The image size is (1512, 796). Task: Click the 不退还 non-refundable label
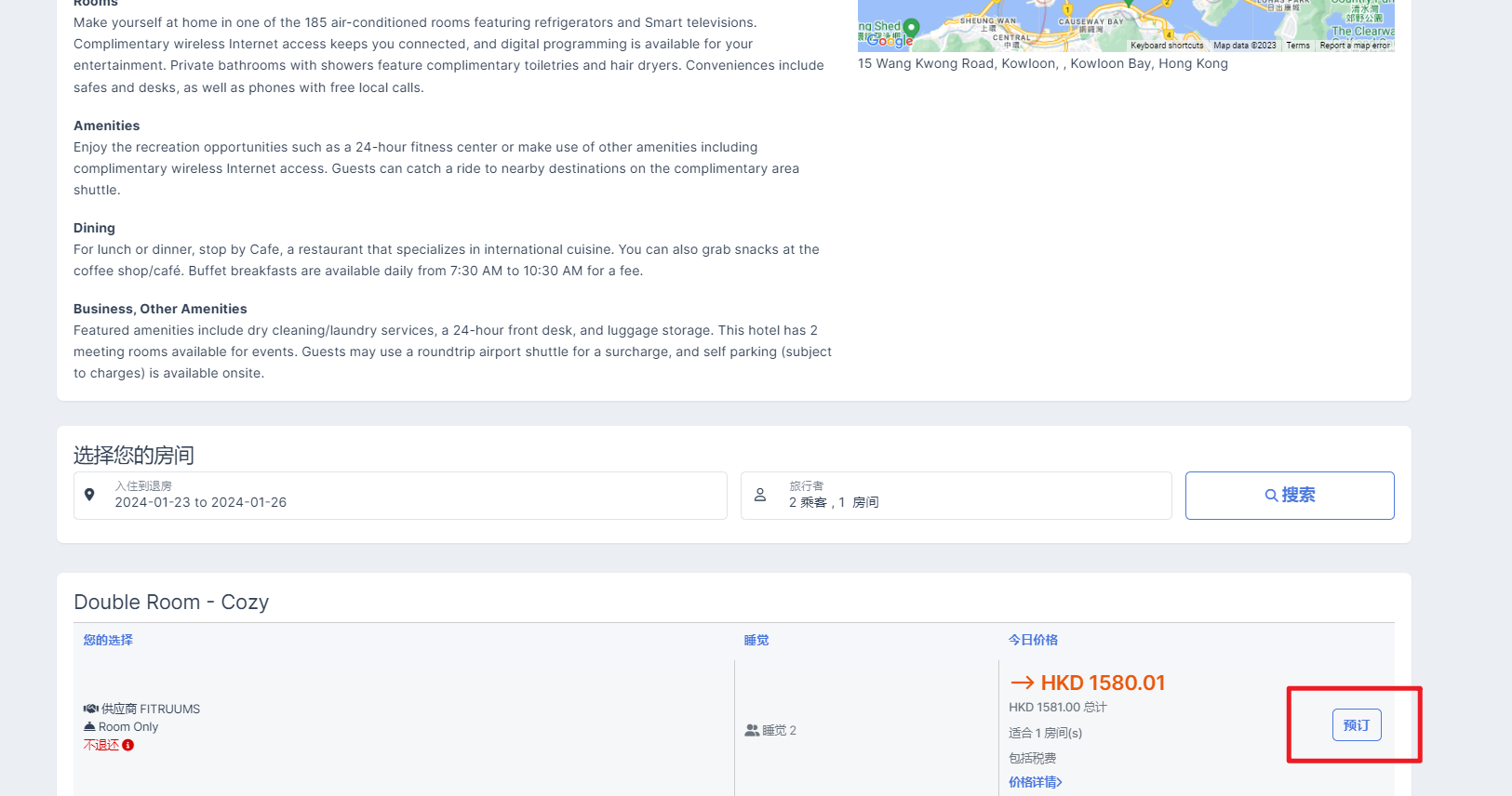(x=101, y=745)
